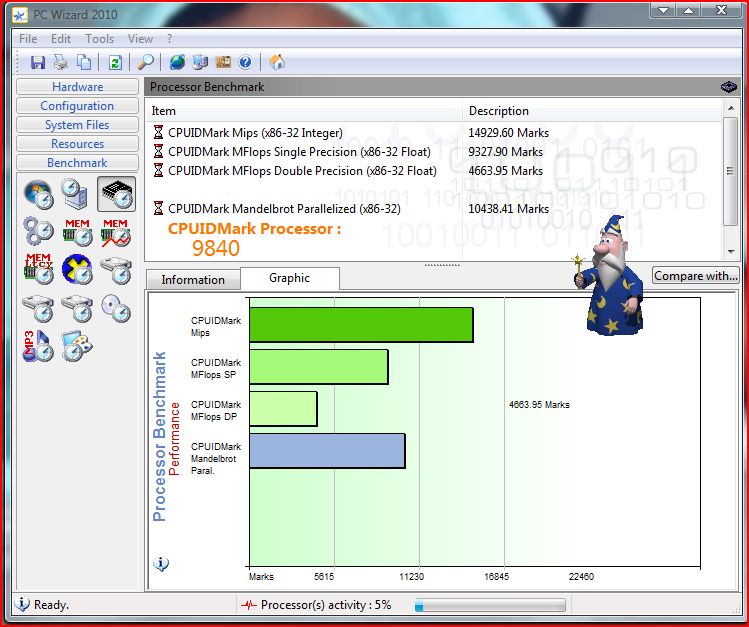The height and width of the screenshot is (627, 749).
Task: Click the Home house toolbar icon
Action: (x=277, y=62)
